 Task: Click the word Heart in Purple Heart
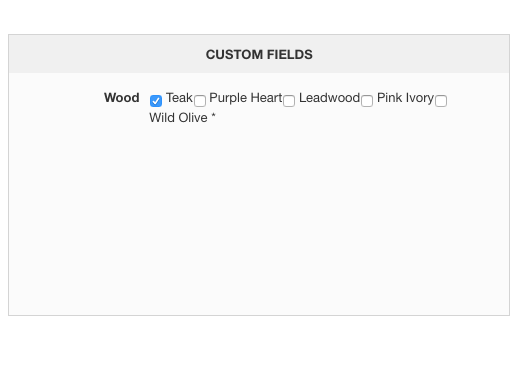[x=266, y=98]
